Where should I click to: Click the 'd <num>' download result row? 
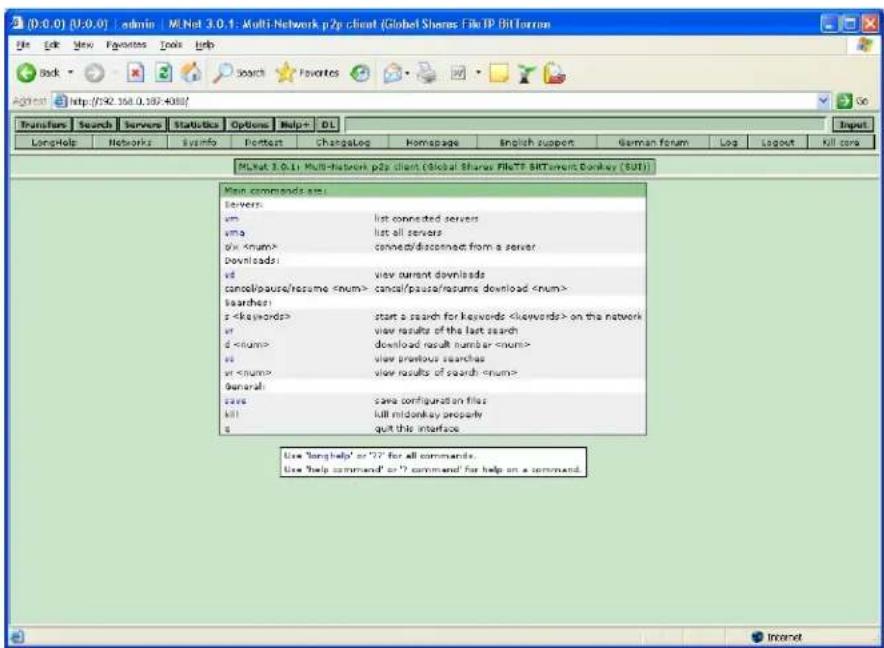[x=432, y=345]
